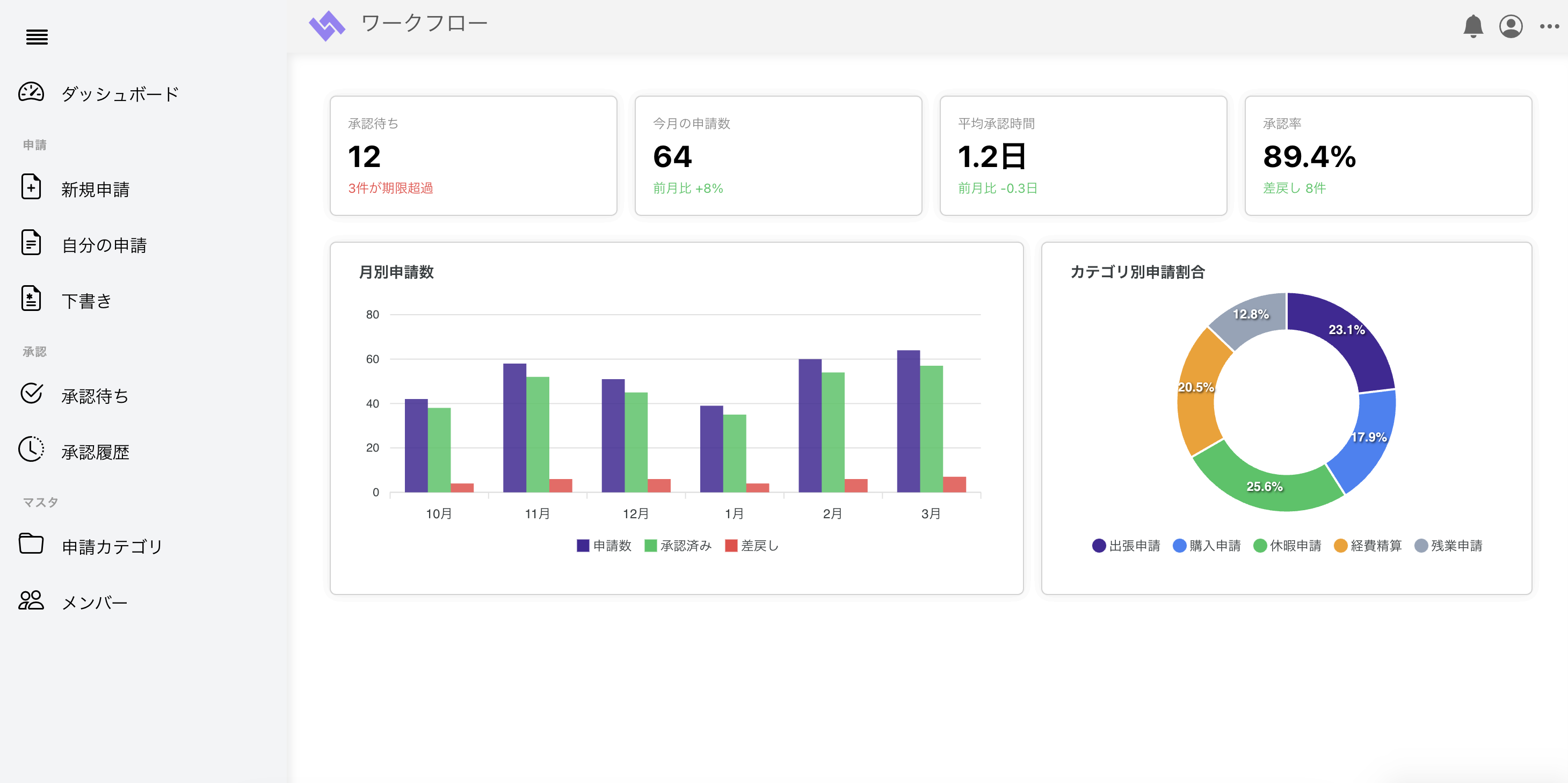Click the ダッシュボード gauge icon
The height and width of the screenshot is (783, 1568).
point(31,92)
